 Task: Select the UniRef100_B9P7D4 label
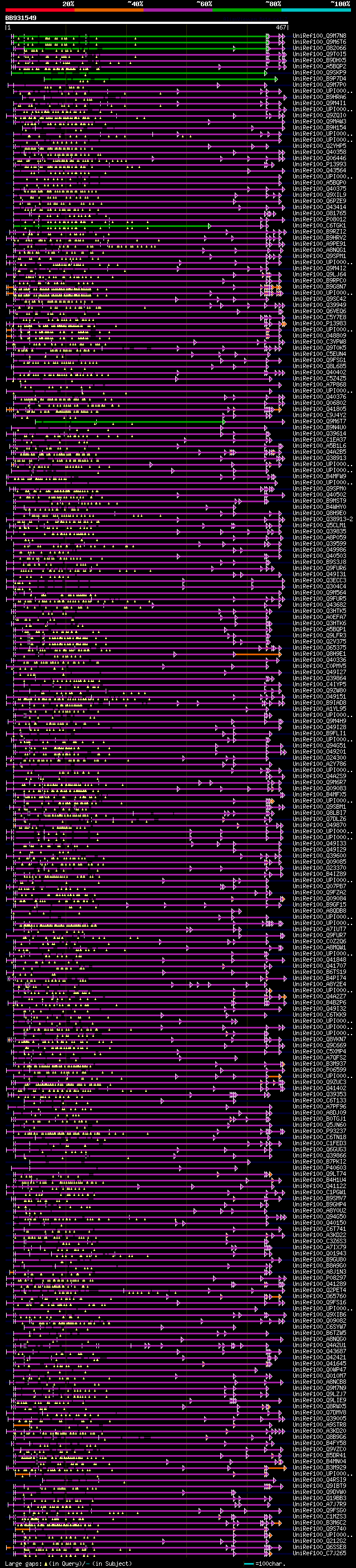pyautogui.click(x=319, y=78)
